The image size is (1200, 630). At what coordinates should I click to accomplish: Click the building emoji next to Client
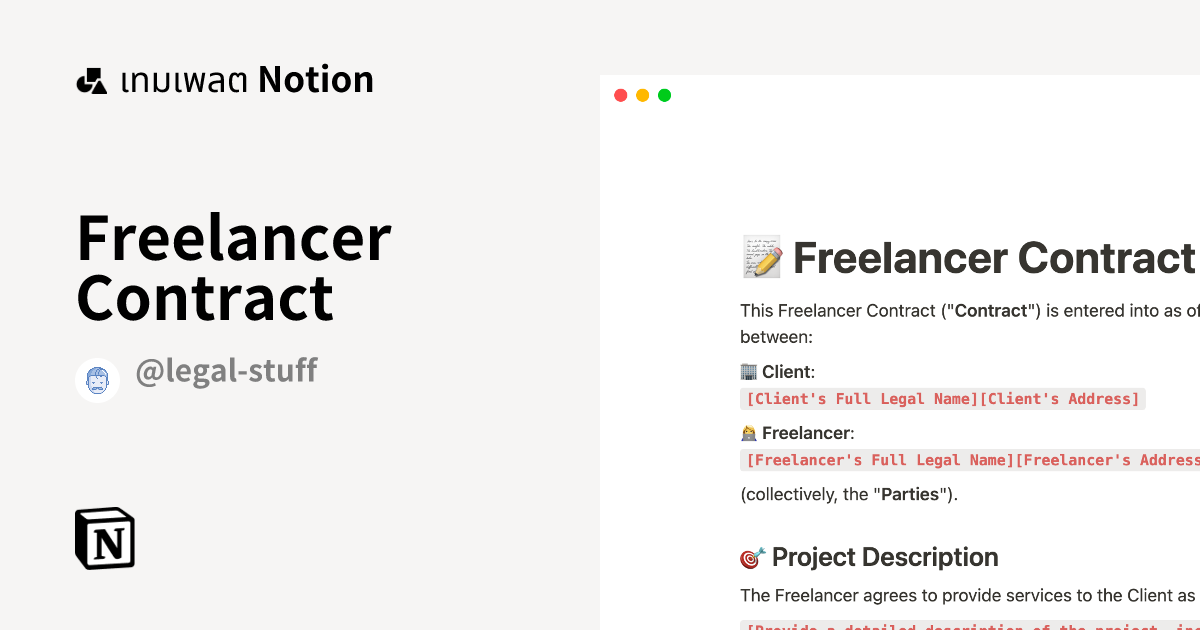[748, 371]
